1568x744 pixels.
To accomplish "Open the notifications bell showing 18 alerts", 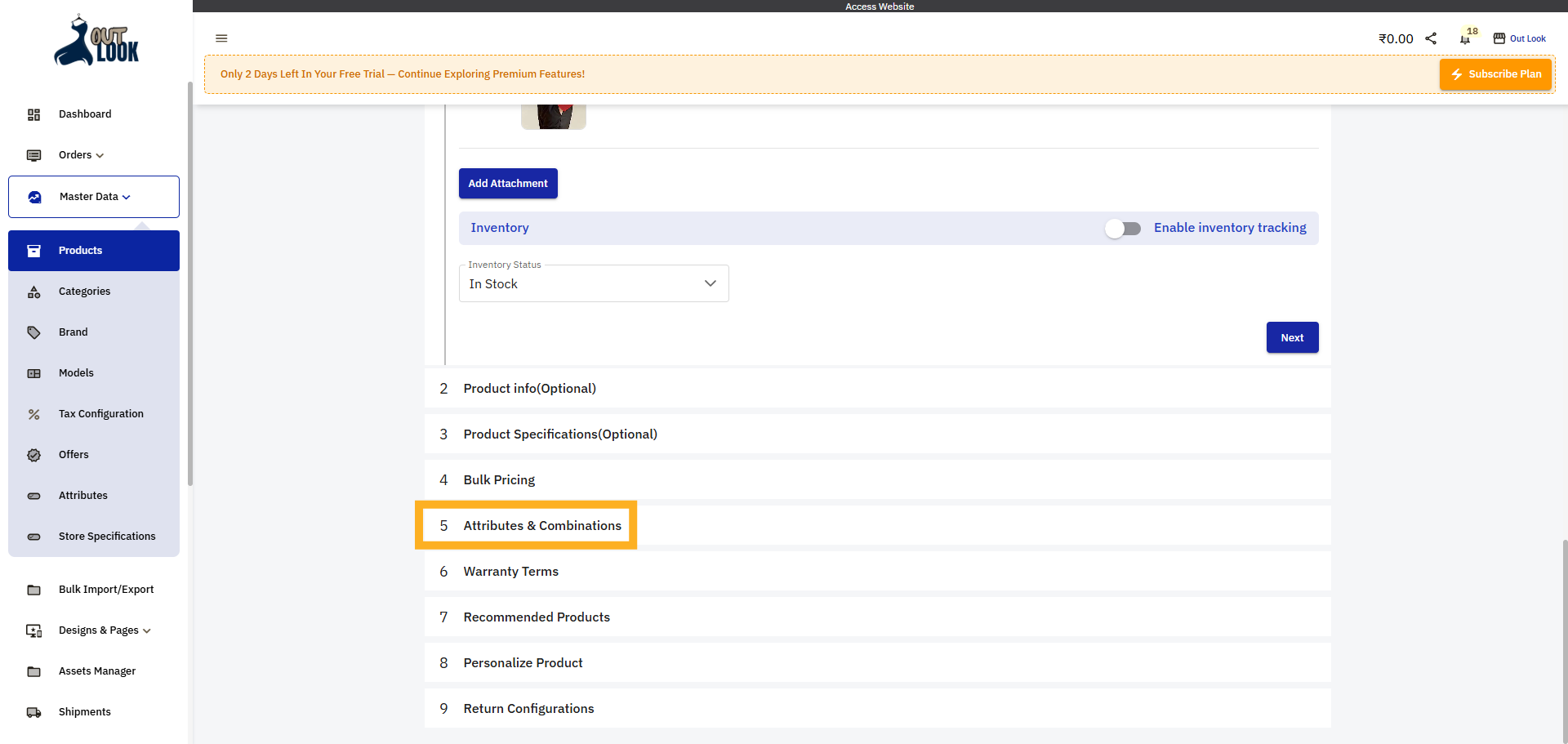I will click(x=1464, y=38).
